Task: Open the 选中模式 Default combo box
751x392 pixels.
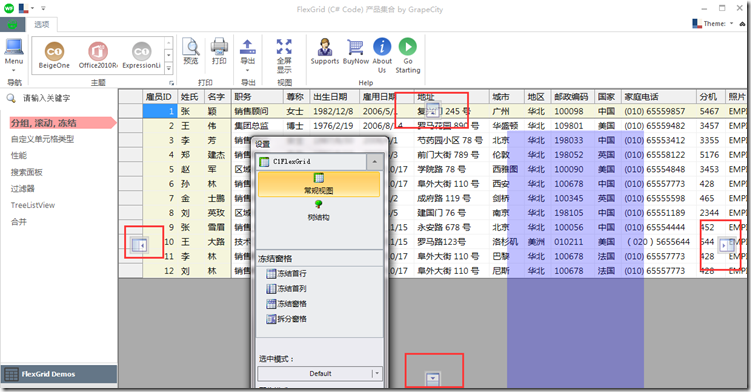Action: click(x=319, y=373)
